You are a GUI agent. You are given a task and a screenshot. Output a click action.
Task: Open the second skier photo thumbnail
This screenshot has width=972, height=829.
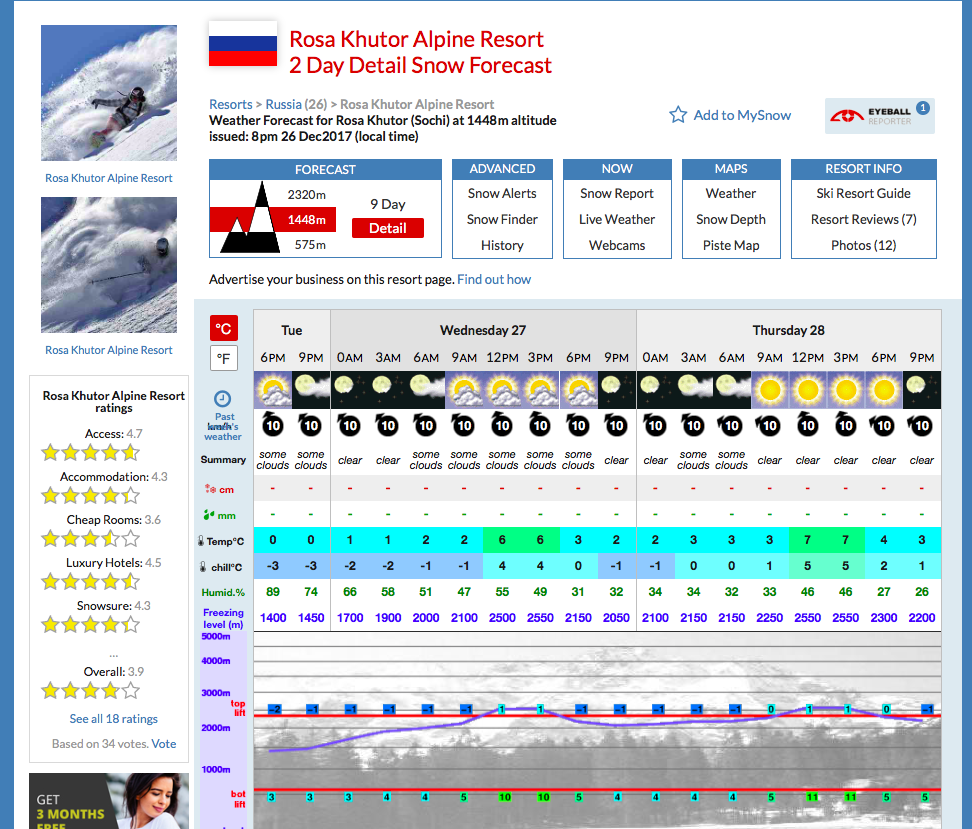click(x=109, y=265)
